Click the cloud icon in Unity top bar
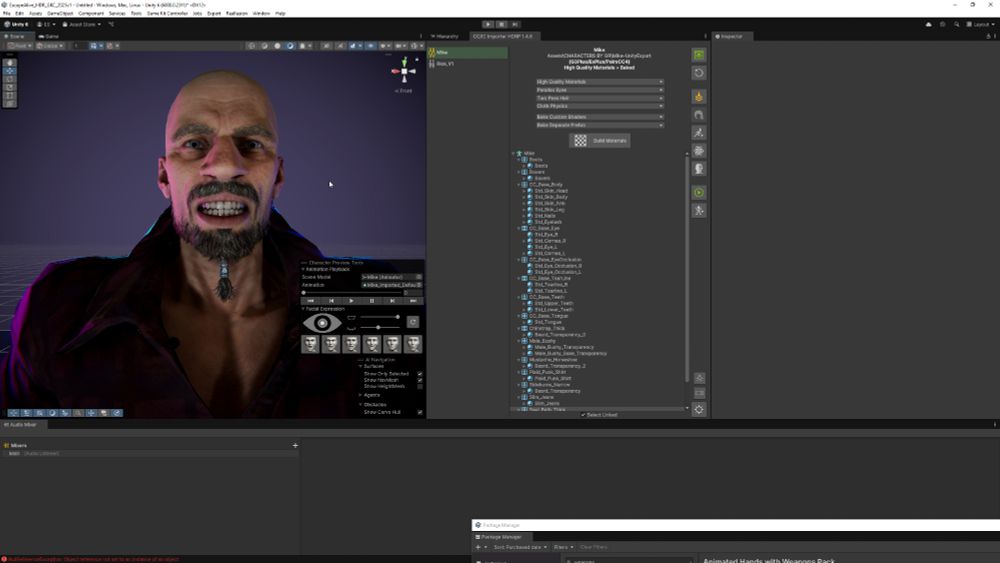The height and width of the screenshot is (563, 1000). pyautogui.click(x=929, y=24)
